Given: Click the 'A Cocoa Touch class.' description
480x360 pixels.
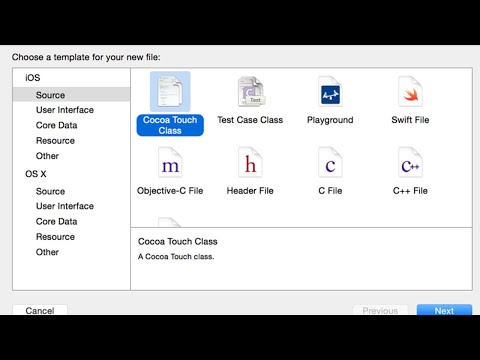Looking at the screenshot, I should pyautogui.click(x=176, y=257).
